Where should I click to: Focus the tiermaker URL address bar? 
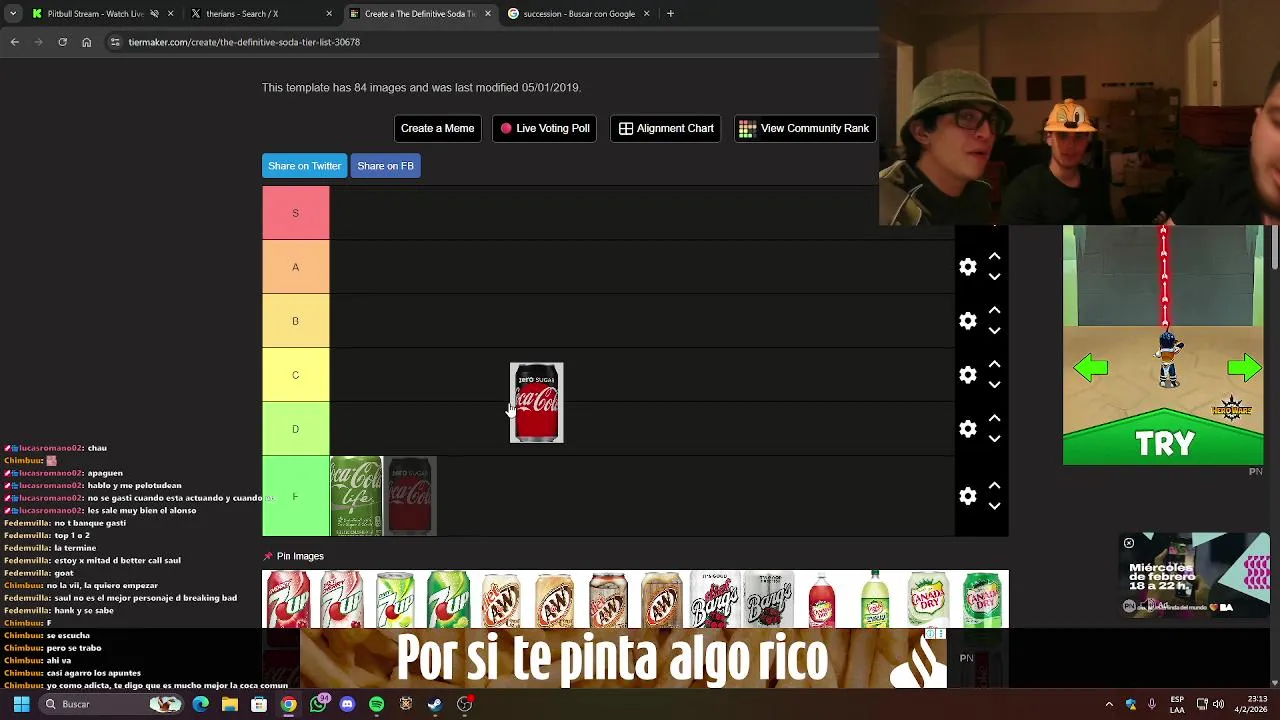(x=490, y=42)
